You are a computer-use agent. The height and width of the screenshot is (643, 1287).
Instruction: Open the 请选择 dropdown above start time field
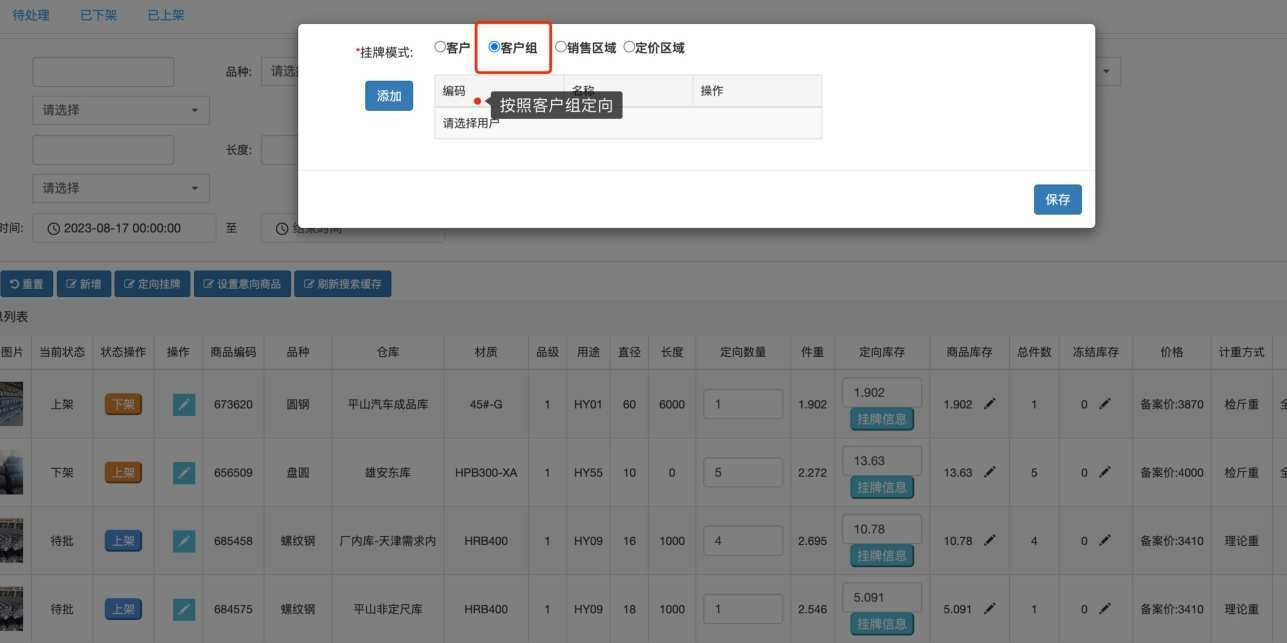(121, 188)
